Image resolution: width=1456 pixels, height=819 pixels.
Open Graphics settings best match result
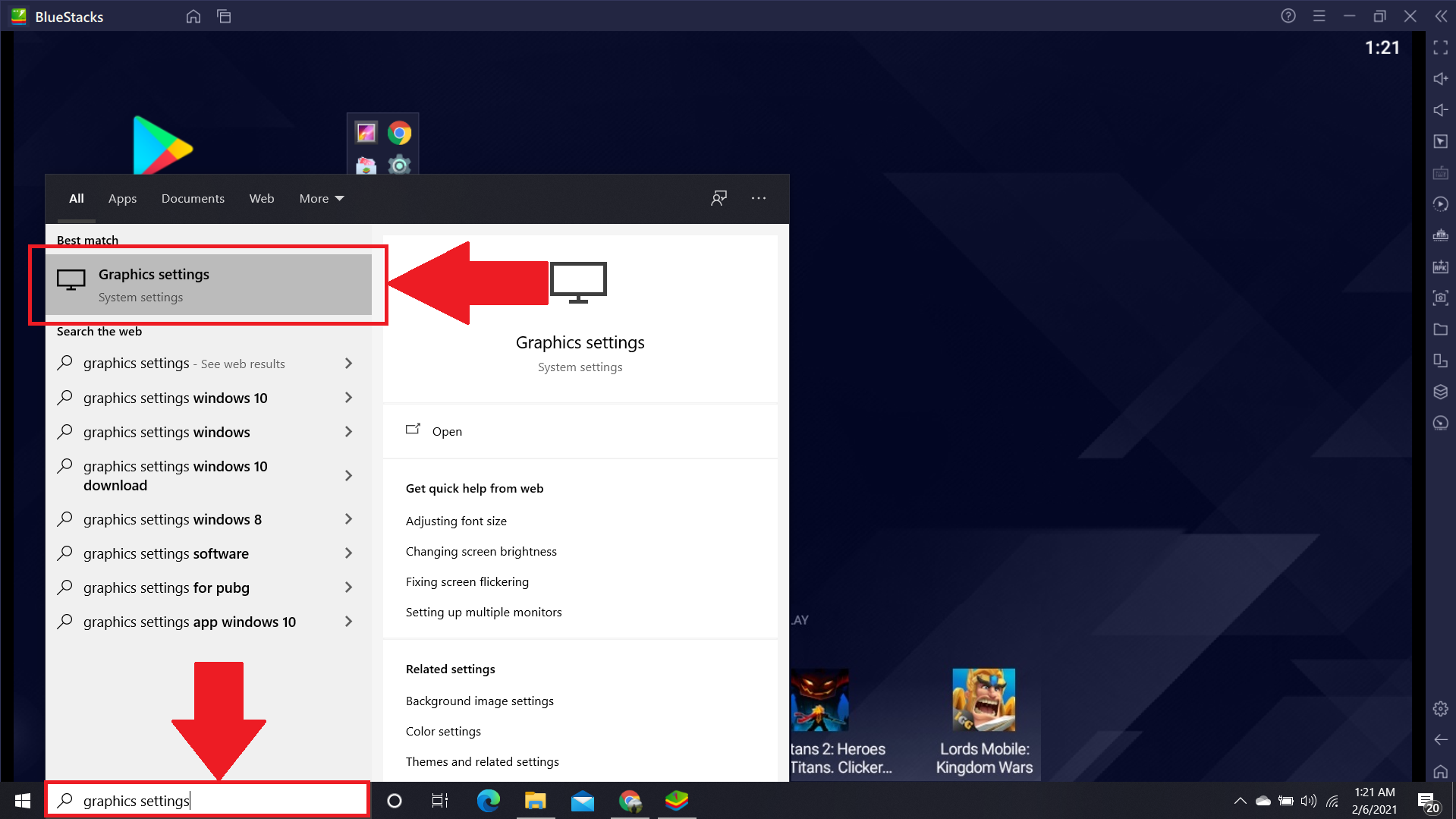[x=209, y=285]
